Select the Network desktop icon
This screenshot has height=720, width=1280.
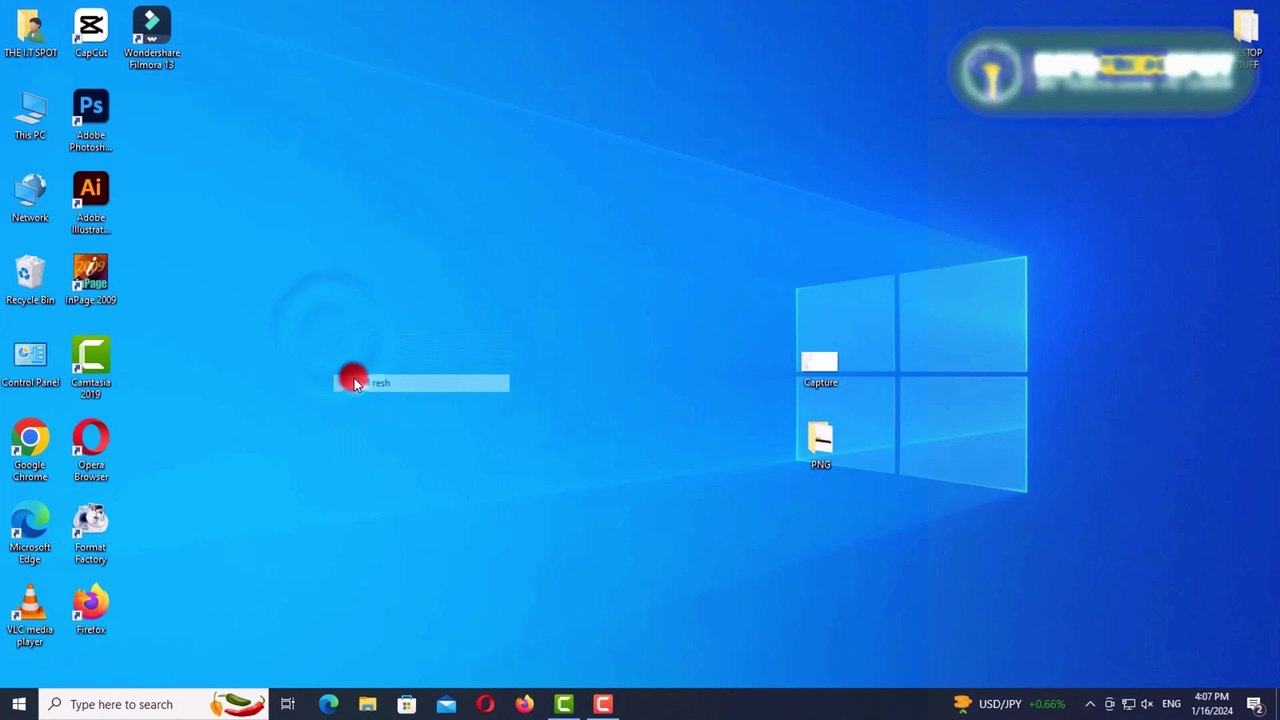[30, 198]
